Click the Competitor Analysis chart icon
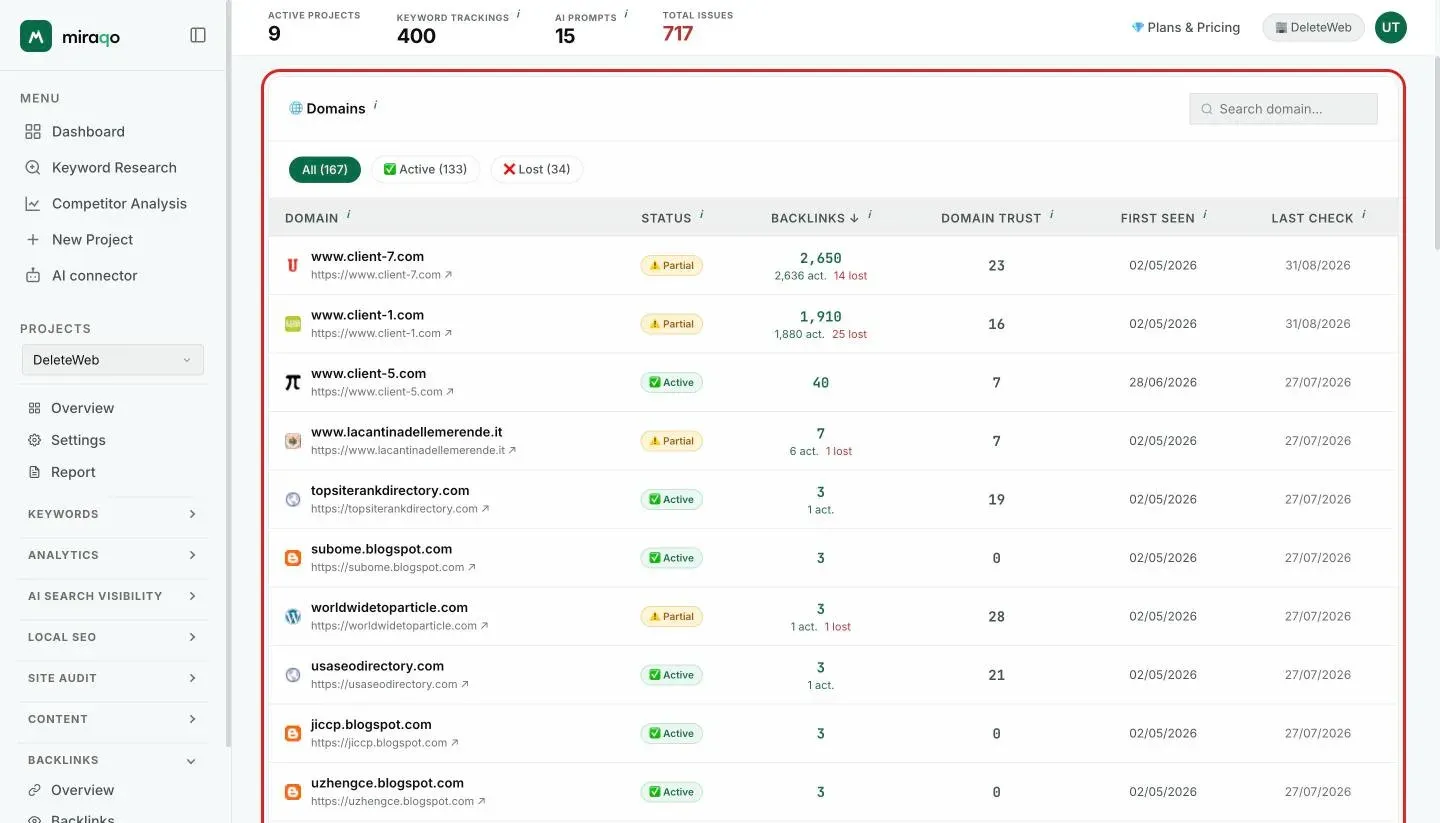 pyautogui.click(x=33, y=203)
